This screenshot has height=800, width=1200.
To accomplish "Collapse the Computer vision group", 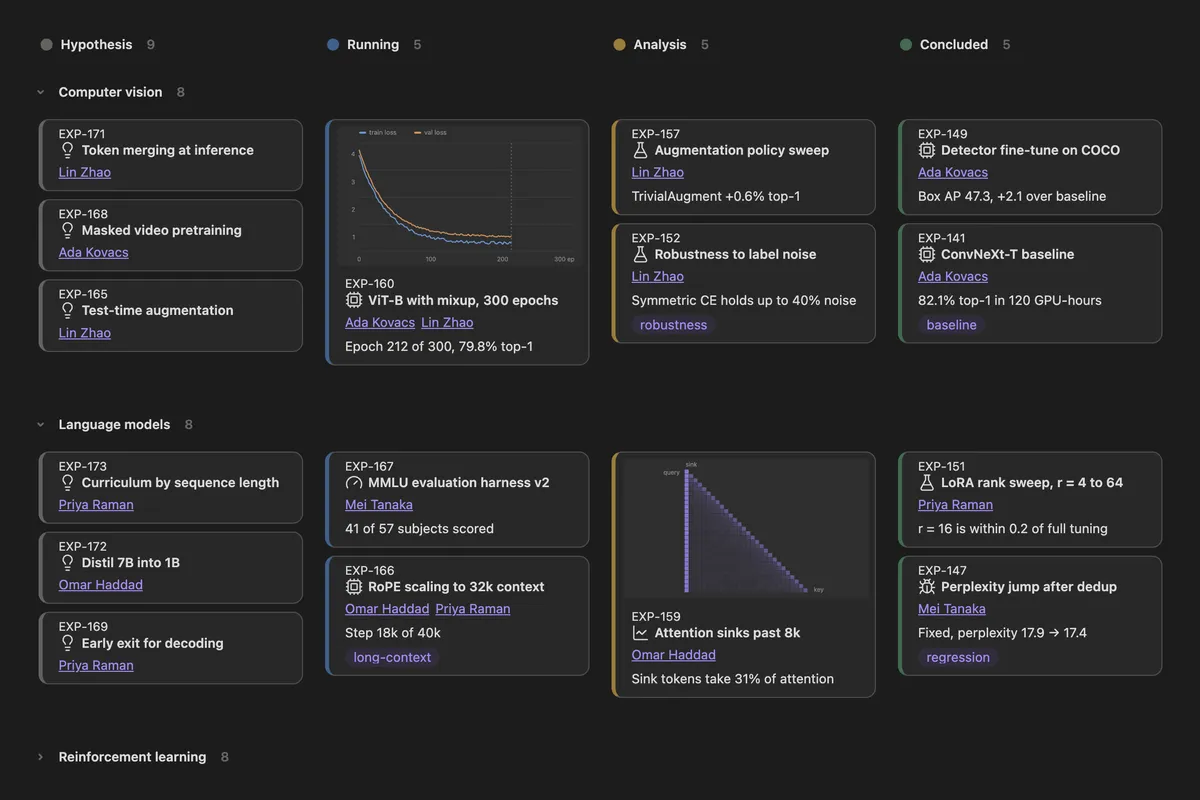I will (41, 92).
